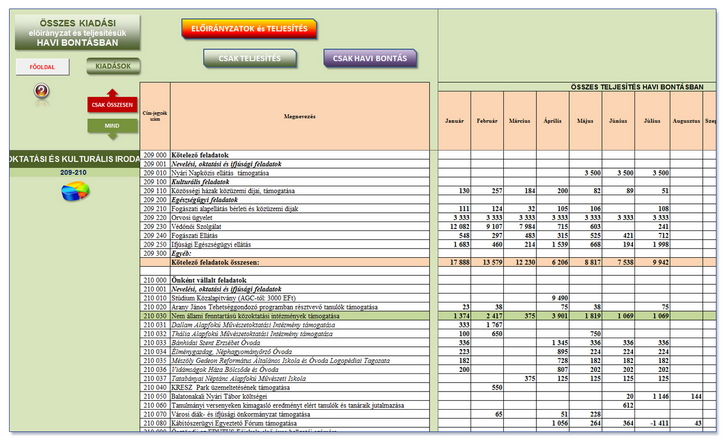Screen dimensions: 725x441
Task: Click the Augusztus column header
Action: pyautogui.click(x=686, y=121)
